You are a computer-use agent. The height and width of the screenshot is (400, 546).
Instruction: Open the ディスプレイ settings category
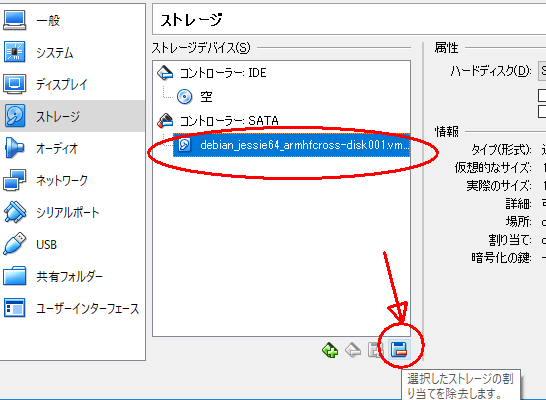(x=72, y=84)
